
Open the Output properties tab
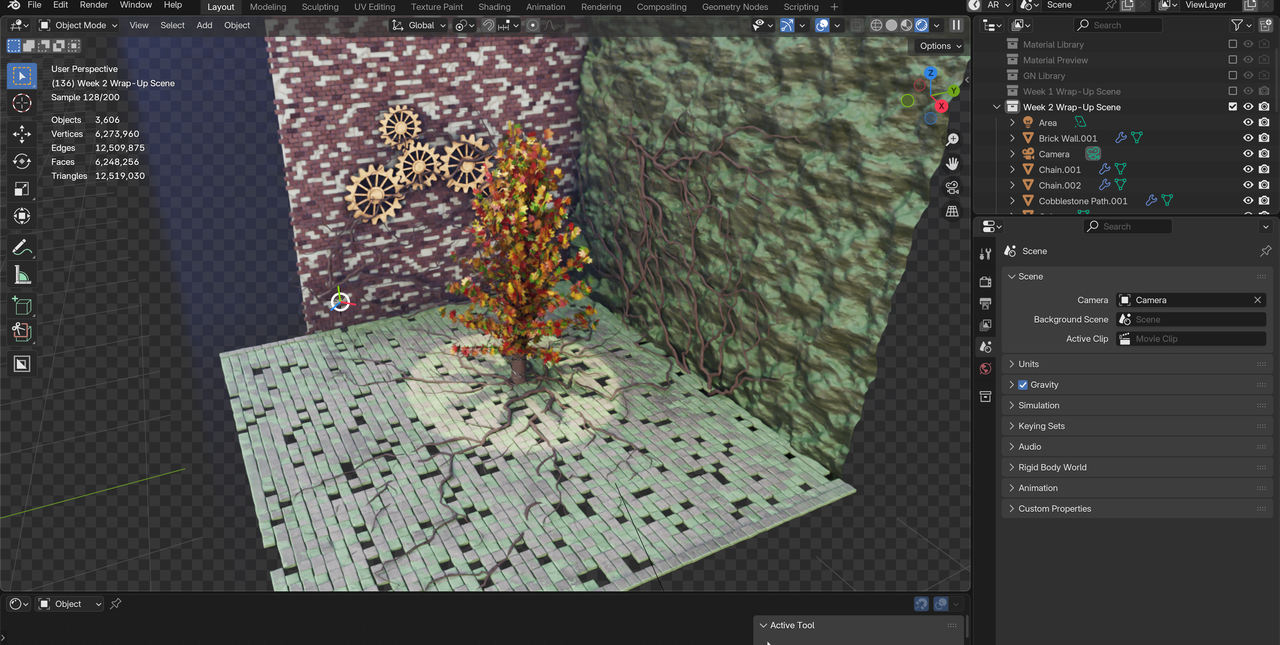pos(985,303)
